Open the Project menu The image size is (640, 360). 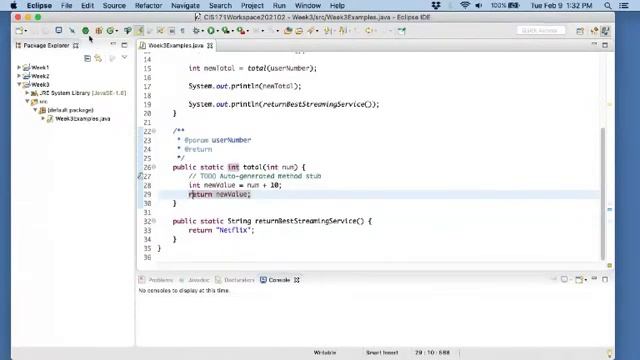click(252, 6)
